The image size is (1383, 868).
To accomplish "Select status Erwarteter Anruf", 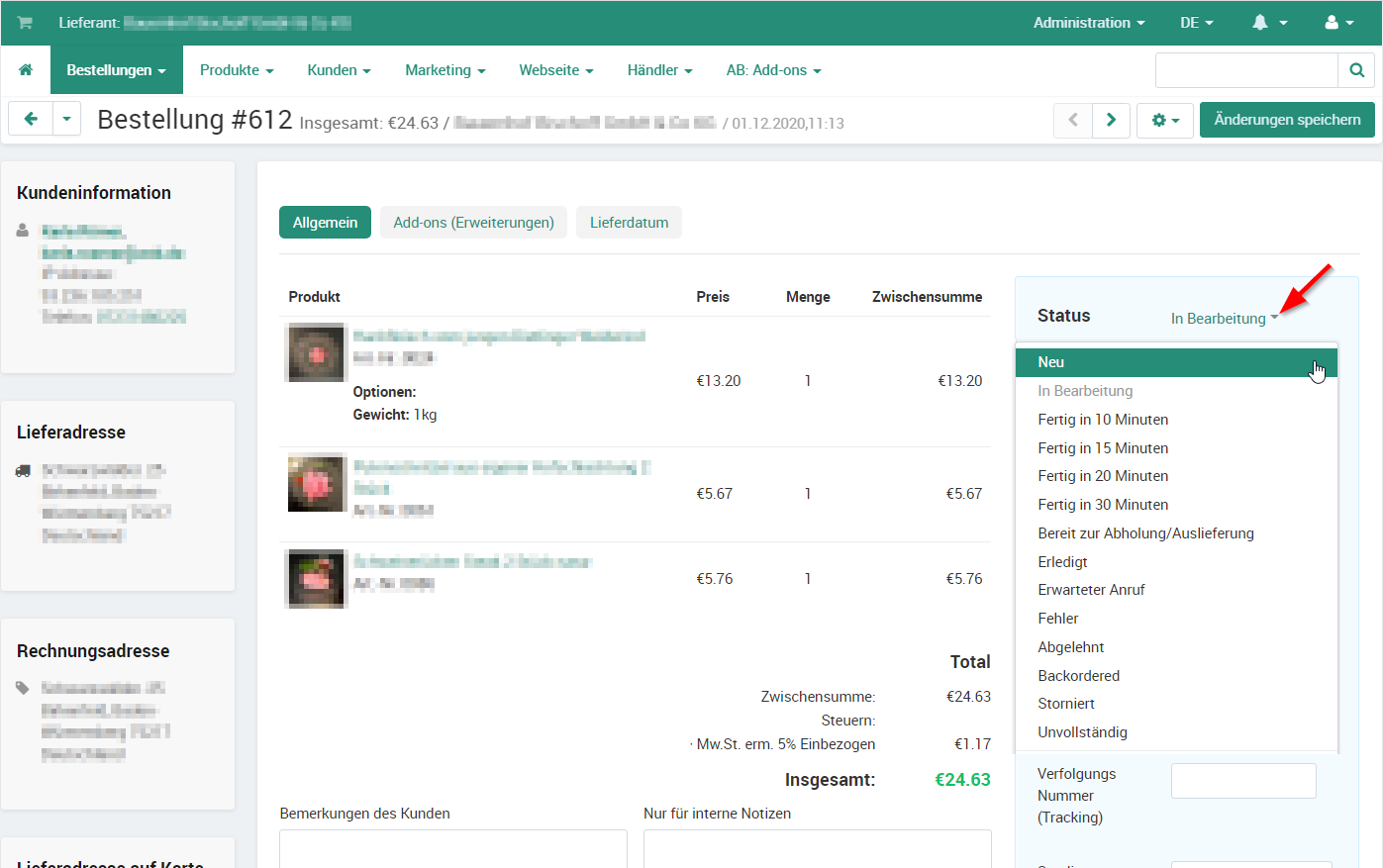I will pos(1176,590).
